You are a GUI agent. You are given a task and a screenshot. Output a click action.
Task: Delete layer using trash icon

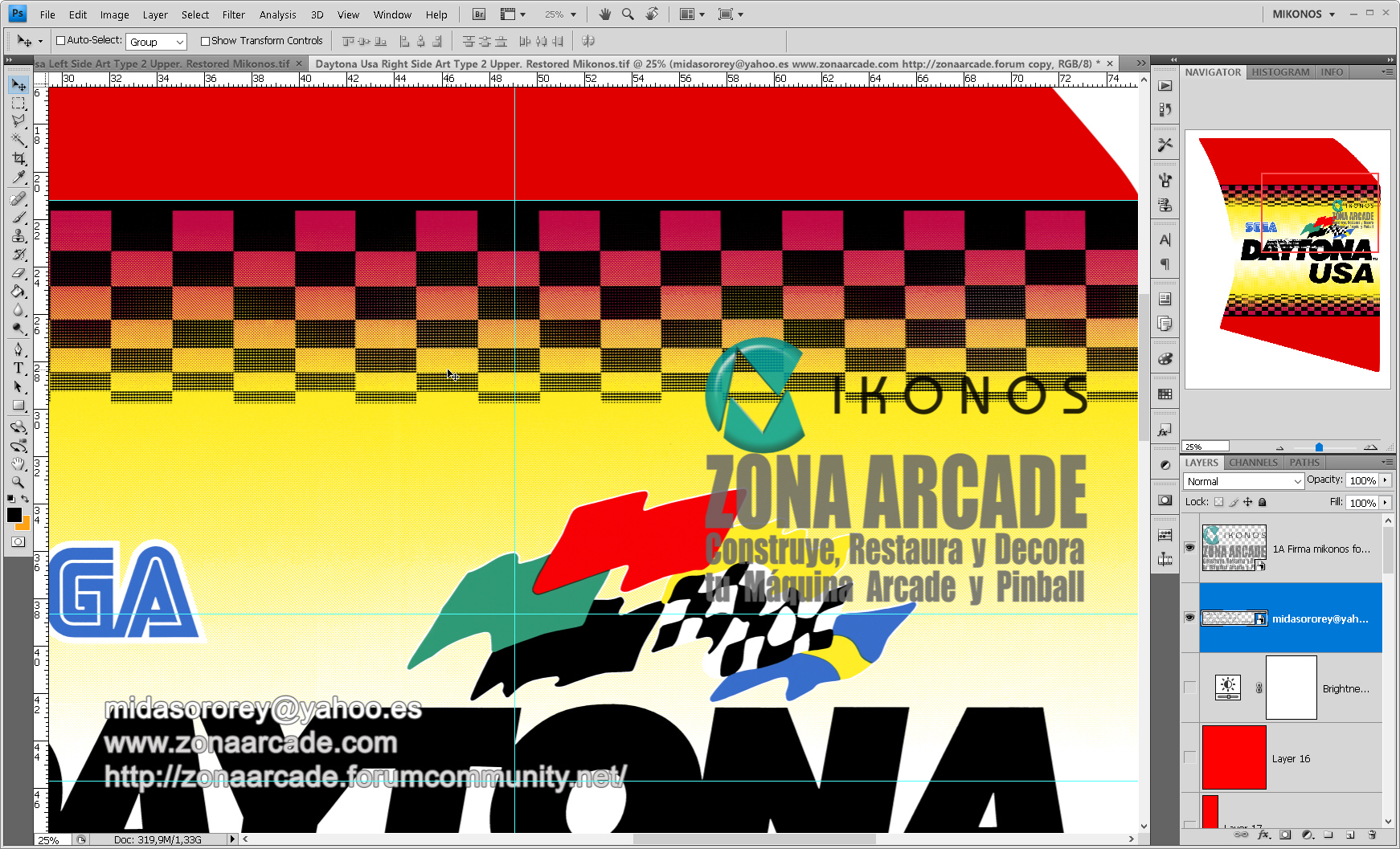1372,835
